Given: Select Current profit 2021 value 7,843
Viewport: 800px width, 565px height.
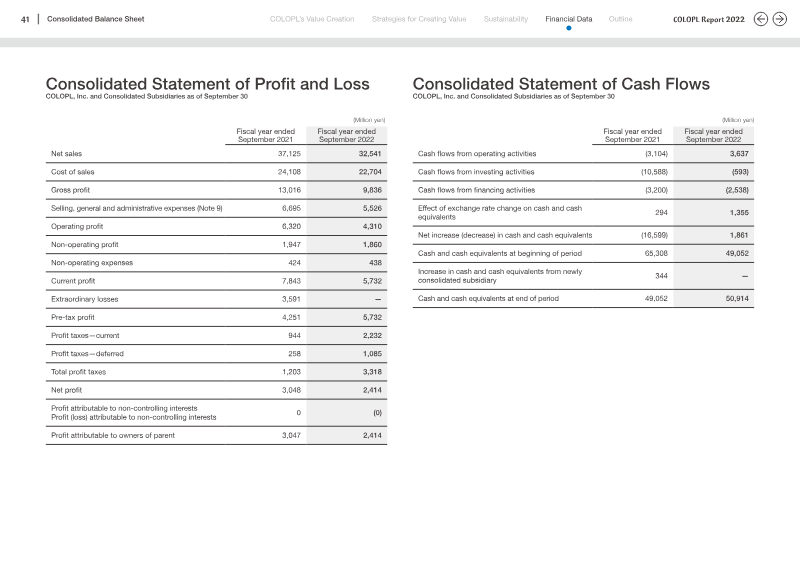Looking at the screenshot, I should click(x=291, y=281).
